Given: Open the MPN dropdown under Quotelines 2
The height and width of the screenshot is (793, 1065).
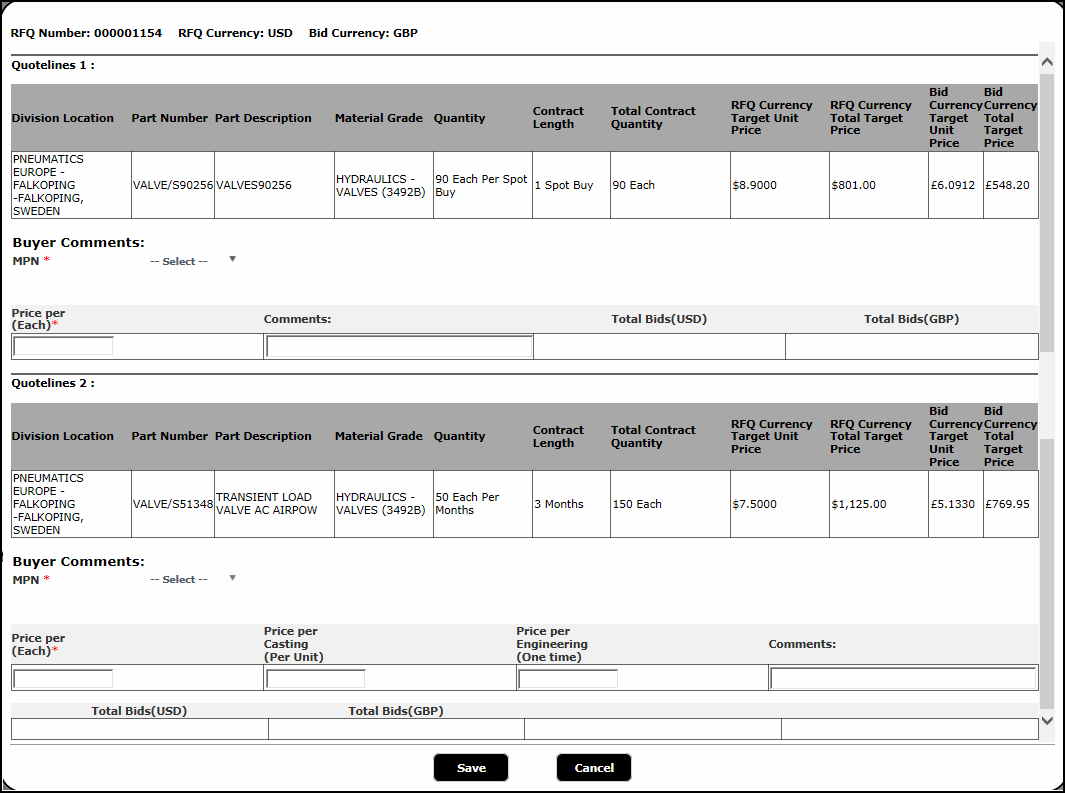Looking at the screenshot, I should [x=193, y=579].
